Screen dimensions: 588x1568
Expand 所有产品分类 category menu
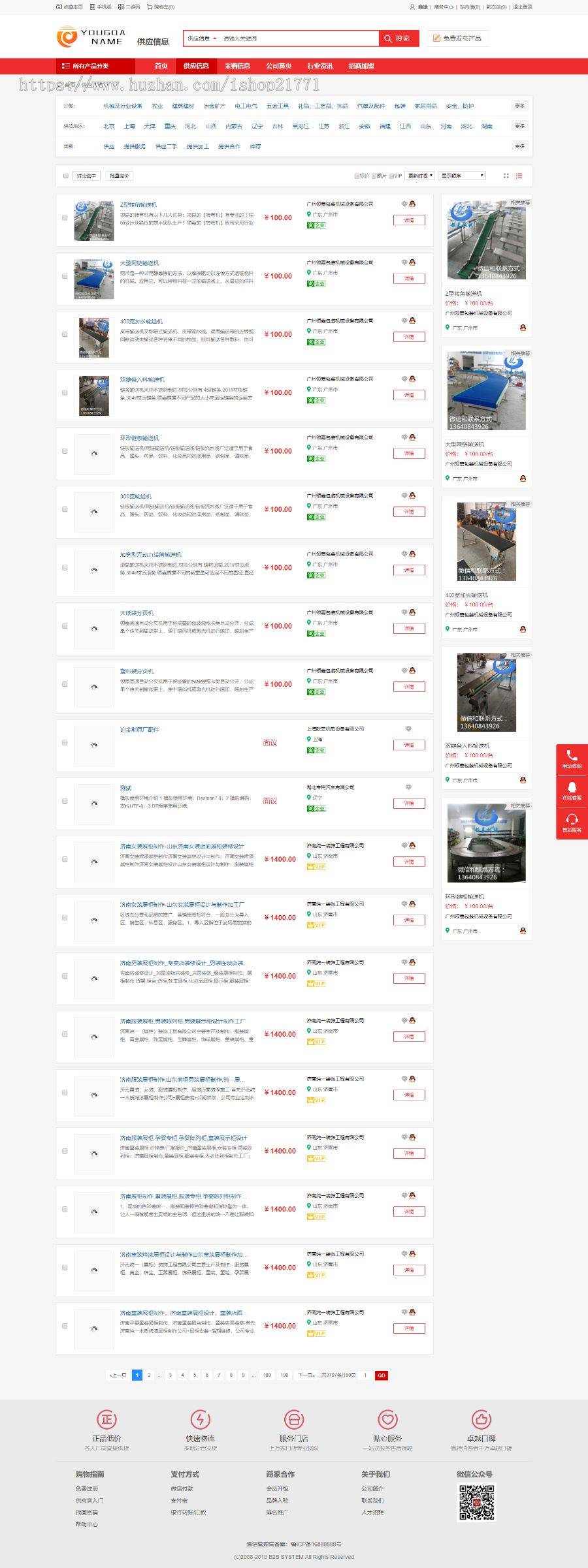(95, 66)
